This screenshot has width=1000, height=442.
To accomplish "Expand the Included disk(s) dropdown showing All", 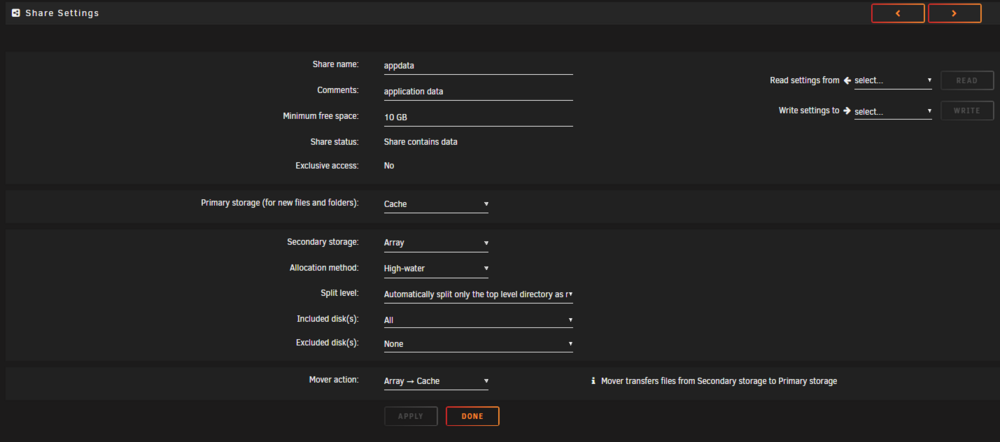I will [x=478, y=320].
